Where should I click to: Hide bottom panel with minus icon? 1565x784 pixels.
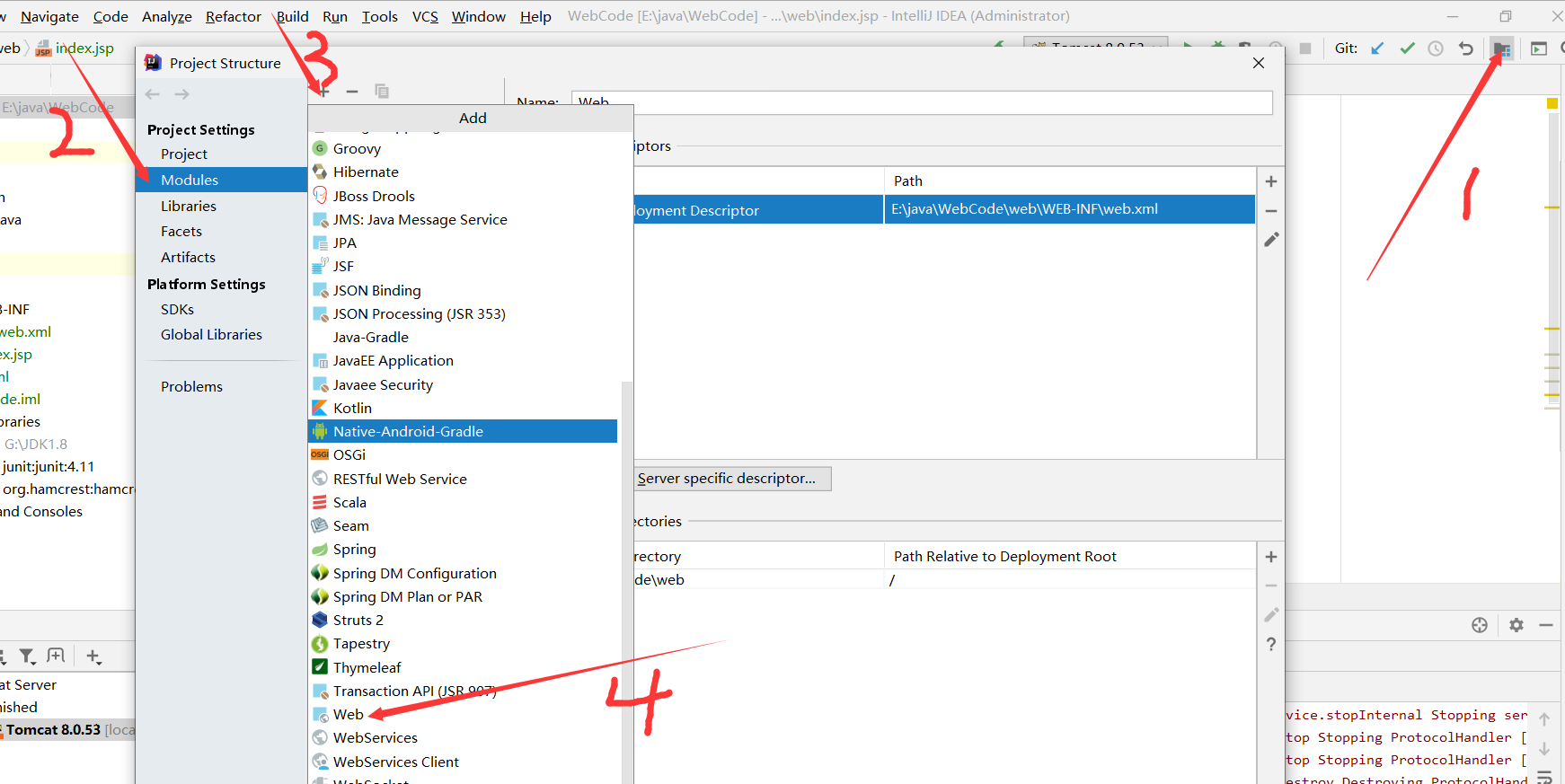[1546, 625]
